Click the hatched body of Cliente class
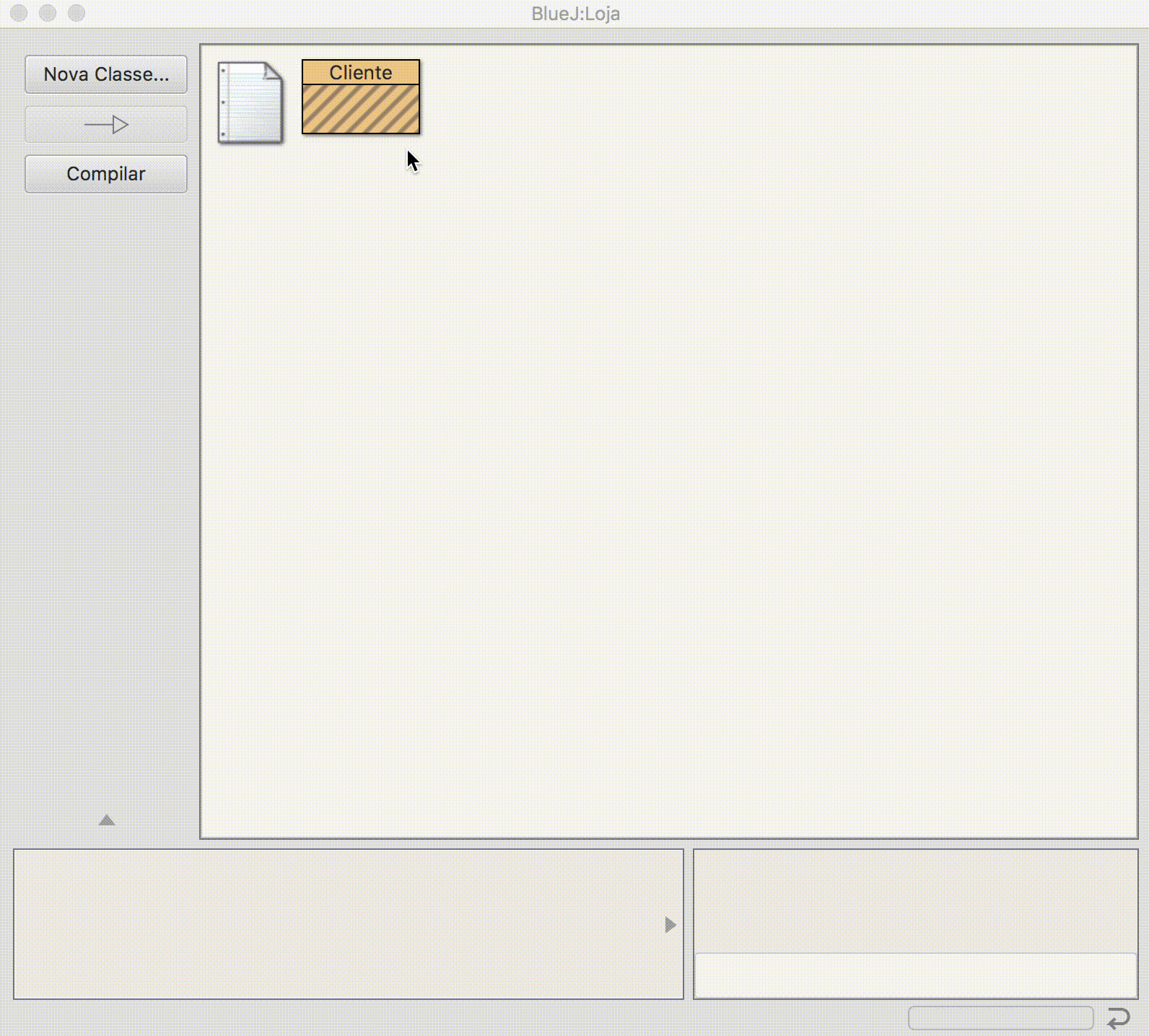 (x=360, y=109)
